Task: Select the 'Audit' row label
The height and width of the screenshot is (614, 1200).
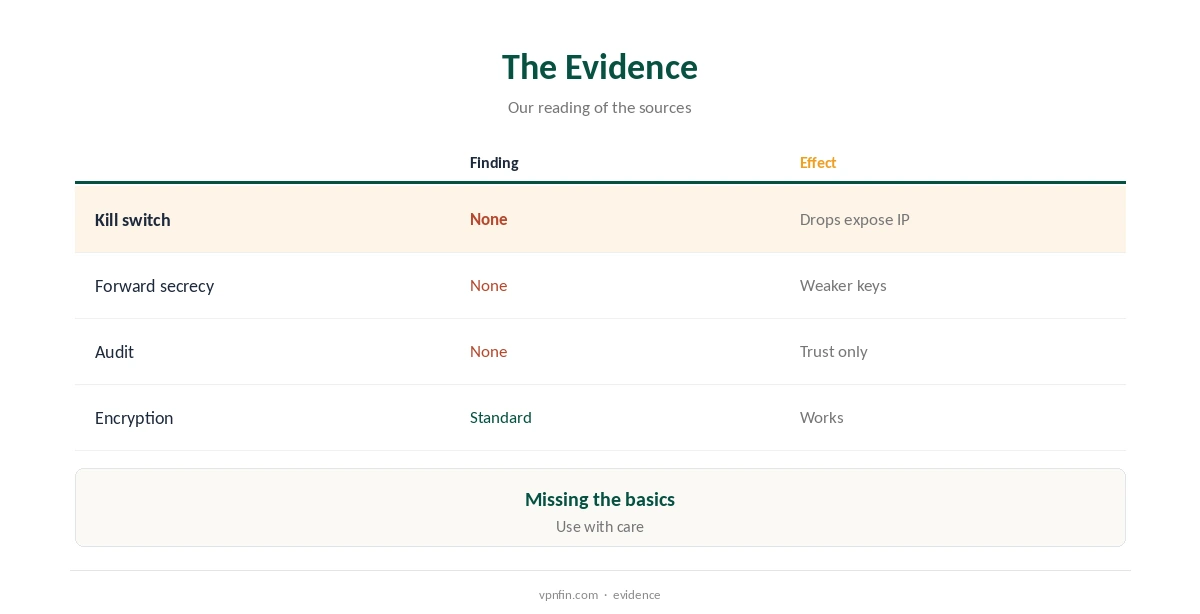Action: [x=114, y=352]
